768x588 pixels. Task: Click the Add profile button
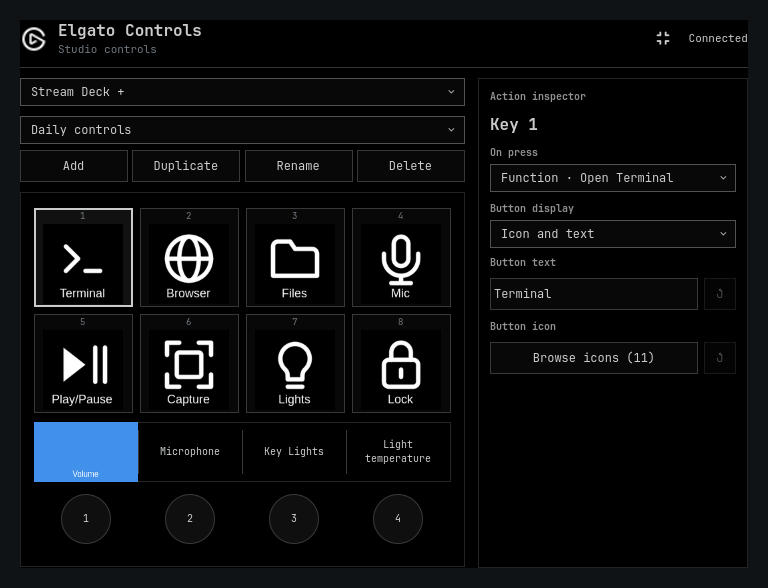coord(73,166)
